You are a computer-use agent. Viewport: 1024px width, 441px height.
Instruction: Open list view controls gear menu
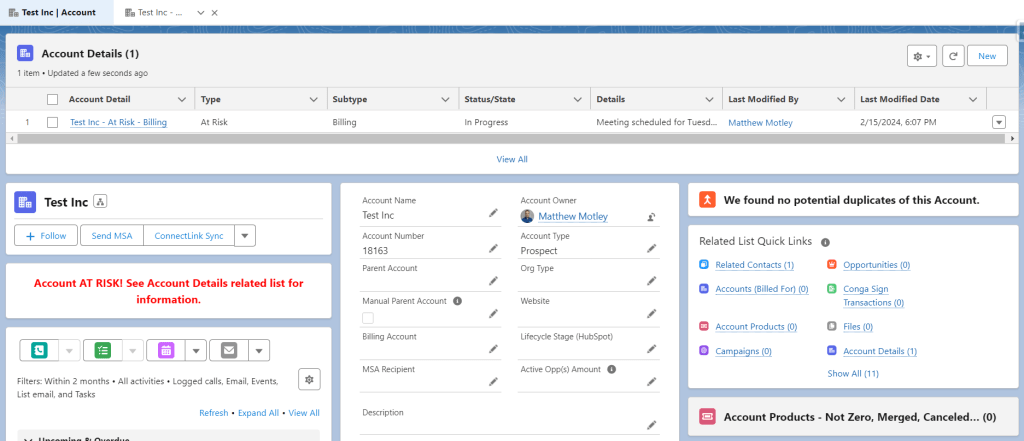922,56
